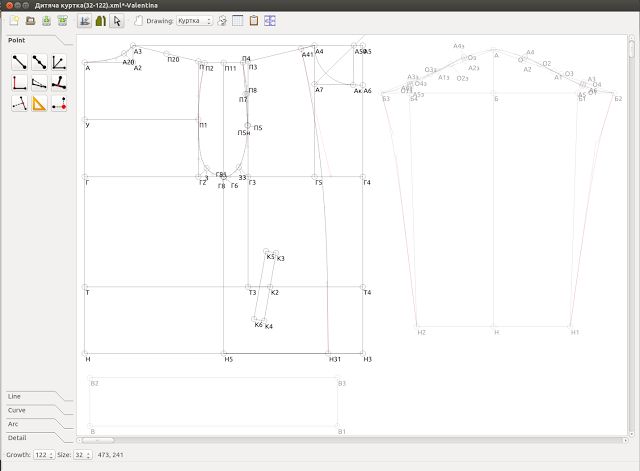Switch to Details mode jacket icon
This screenshot has width=640, height=471.
click(x=100, y=21)
